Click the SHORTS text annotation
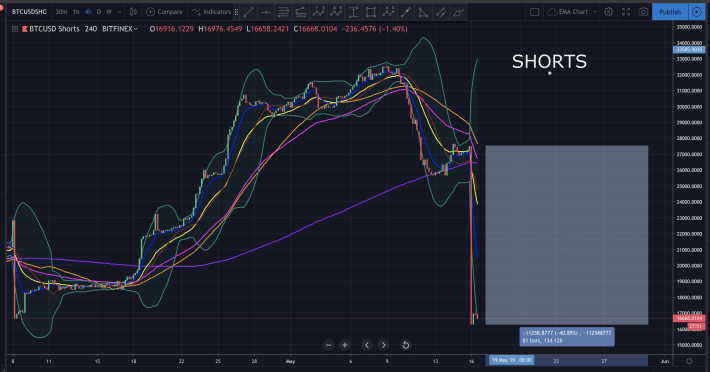This screenshot has height=372, width=710. click(549, 62)
